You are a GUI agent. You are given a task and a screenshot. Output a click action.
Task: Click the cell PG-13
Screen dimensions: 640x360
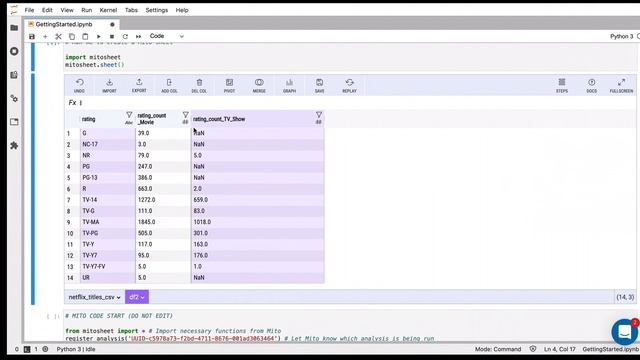coord(107,178)
